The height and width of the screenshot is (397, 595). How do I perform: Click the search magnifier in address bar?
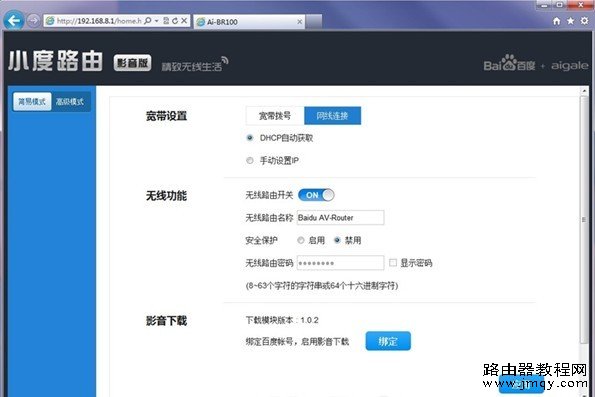tap(148, 20)
